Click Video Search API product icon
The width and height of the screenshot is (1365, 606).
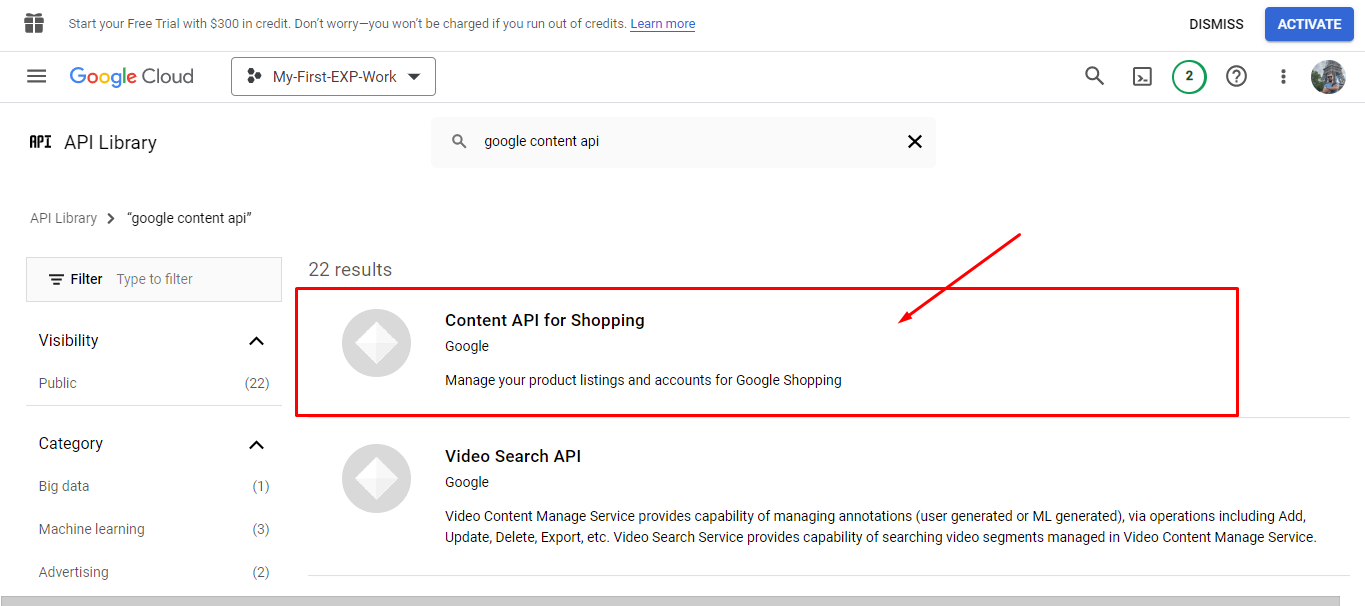376,479
